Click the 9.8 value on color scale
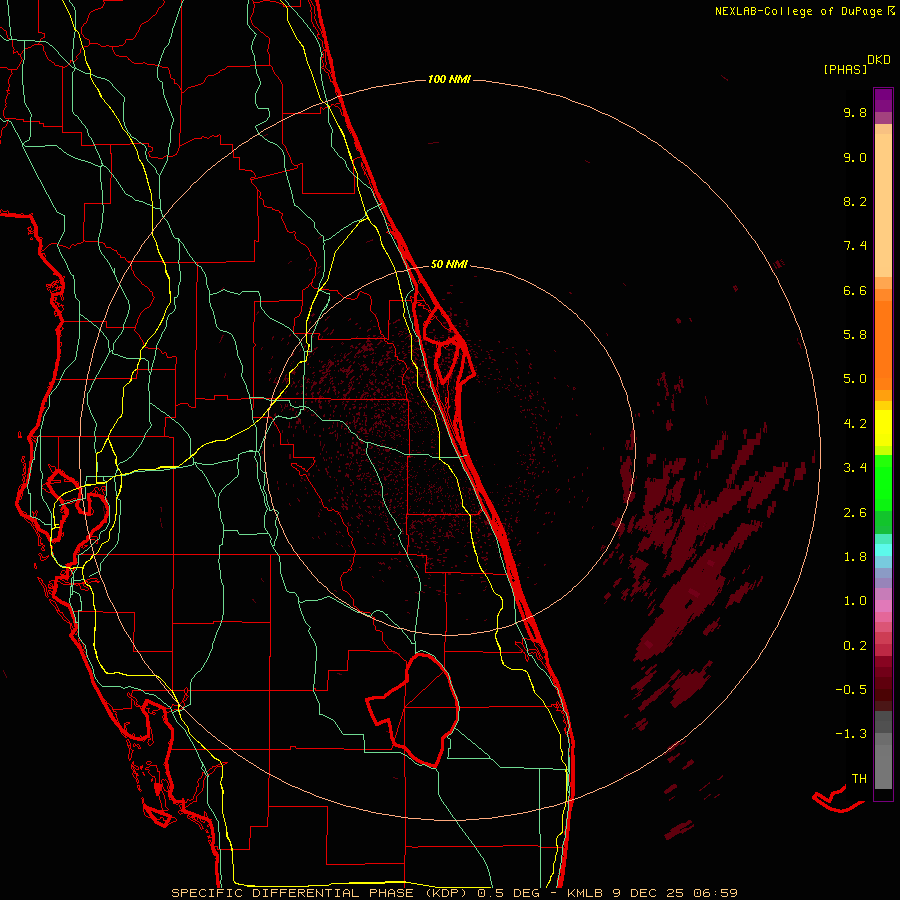This screenshot has height=900, width=900. click(855, 112)
